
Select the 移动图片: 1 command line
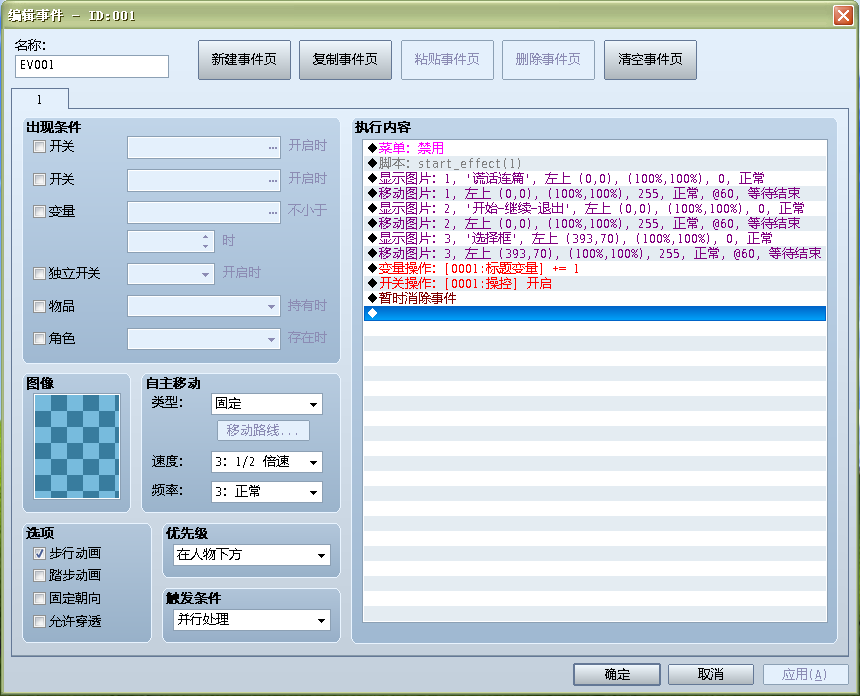(595, 193)
